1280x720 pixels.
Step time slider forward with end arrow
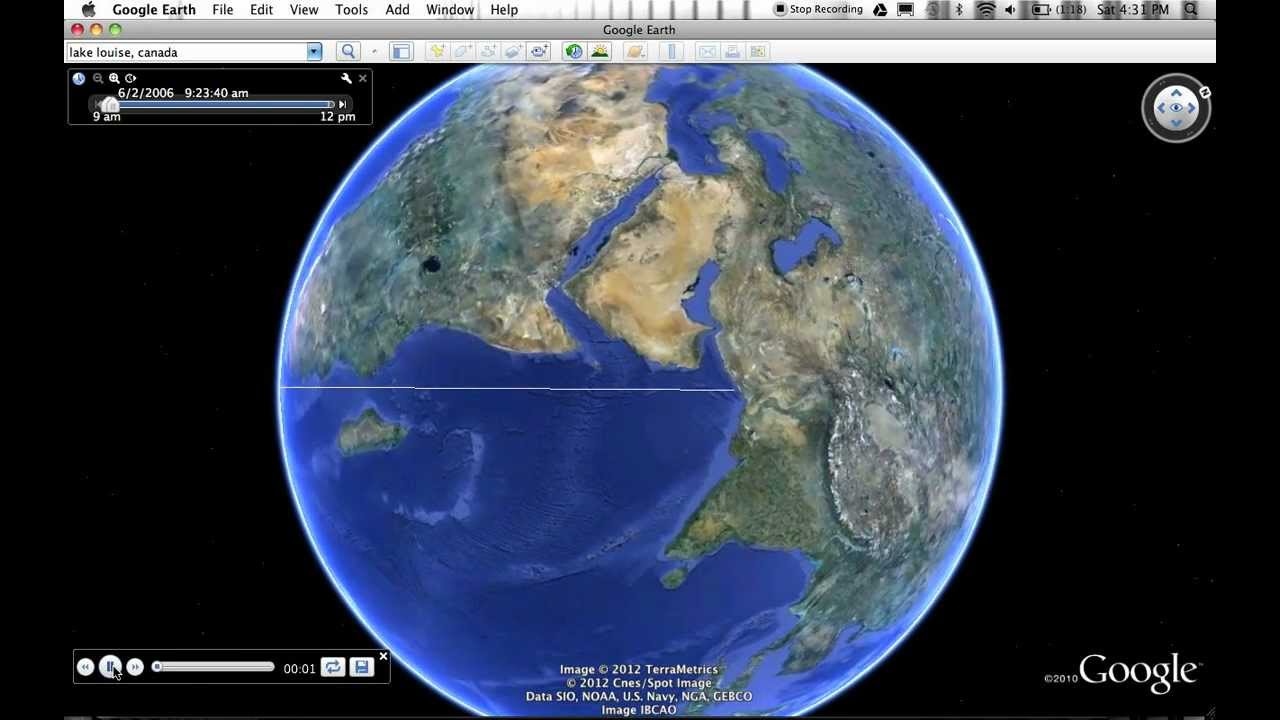tap(342, 104)
